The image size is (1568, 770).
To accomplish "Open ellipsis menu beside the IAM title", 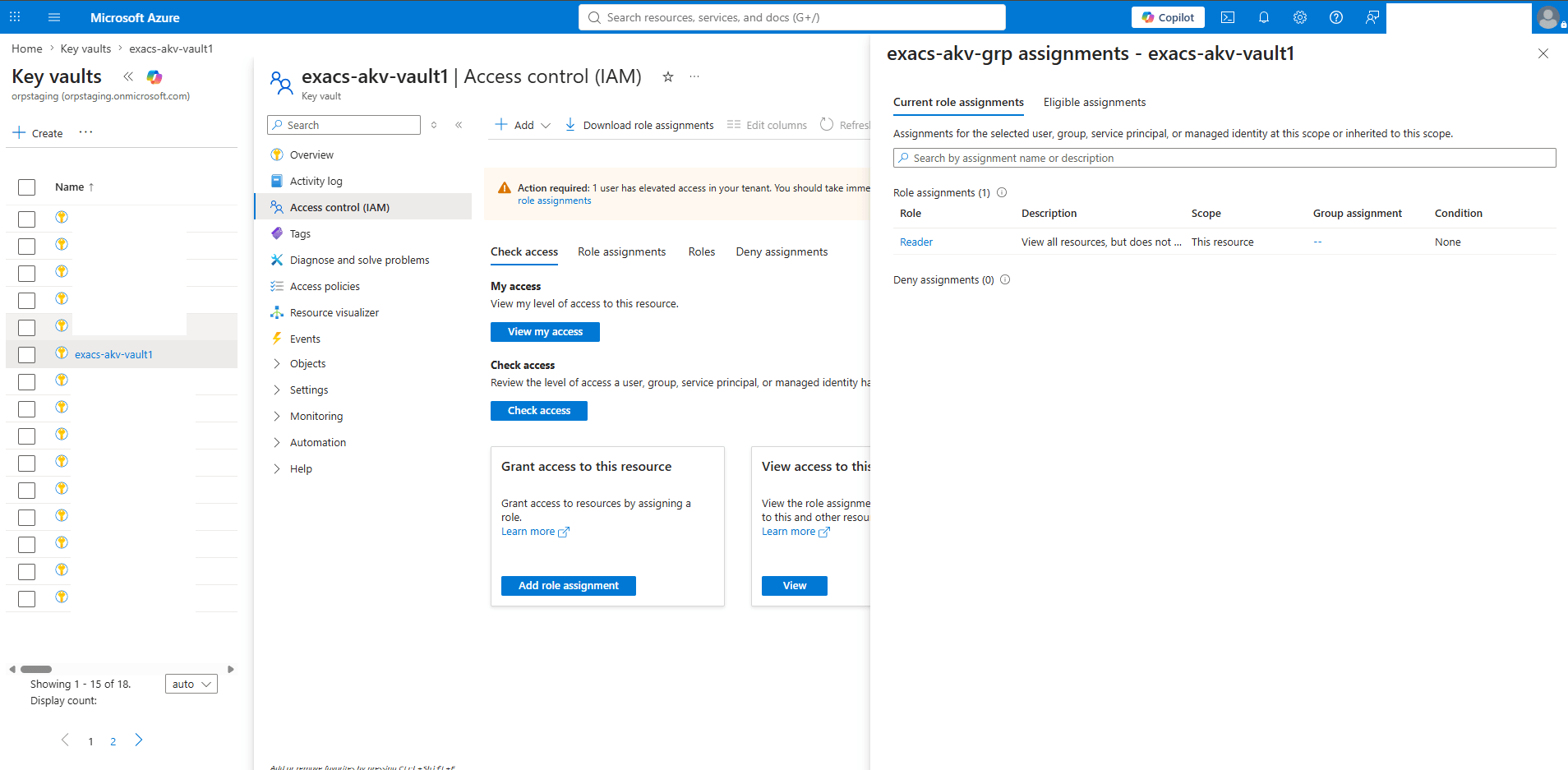I will coord(694,76).
